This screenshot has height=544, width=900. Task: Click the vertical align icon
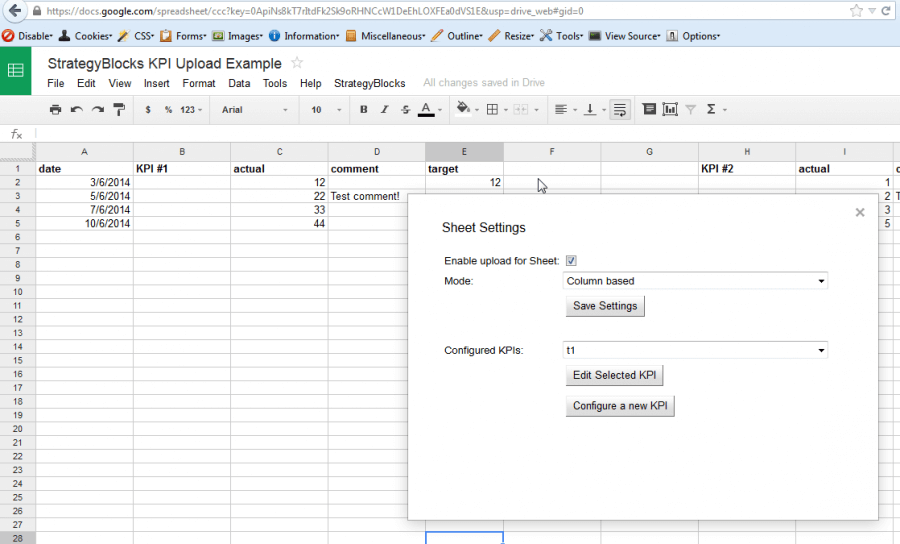tap(589, 110)
